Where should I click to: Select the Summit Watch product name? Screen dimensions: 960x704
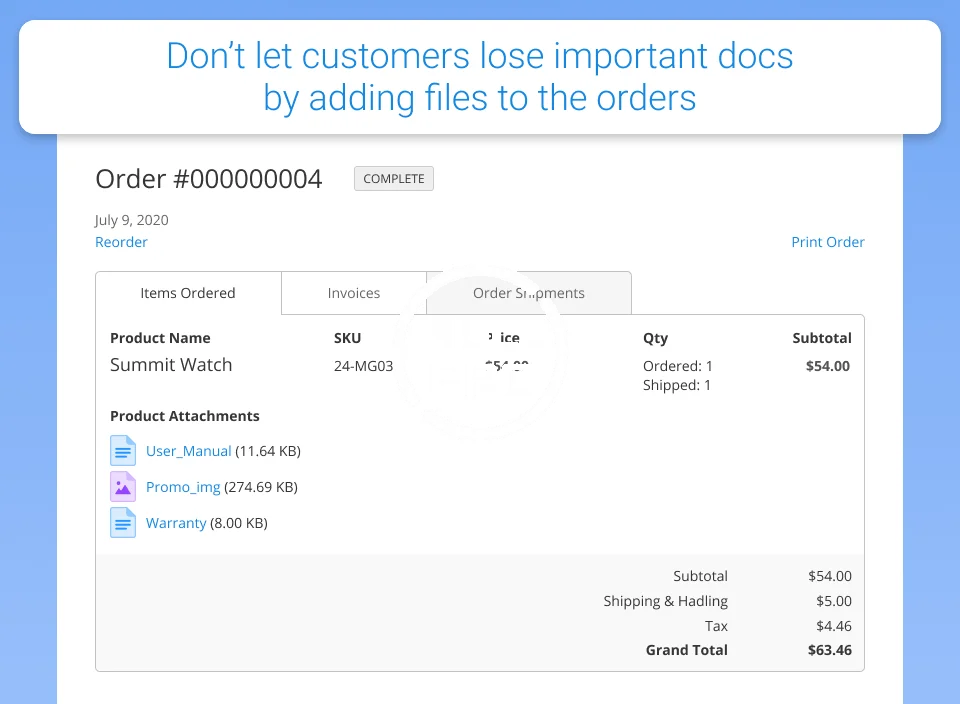click(171, 365)
